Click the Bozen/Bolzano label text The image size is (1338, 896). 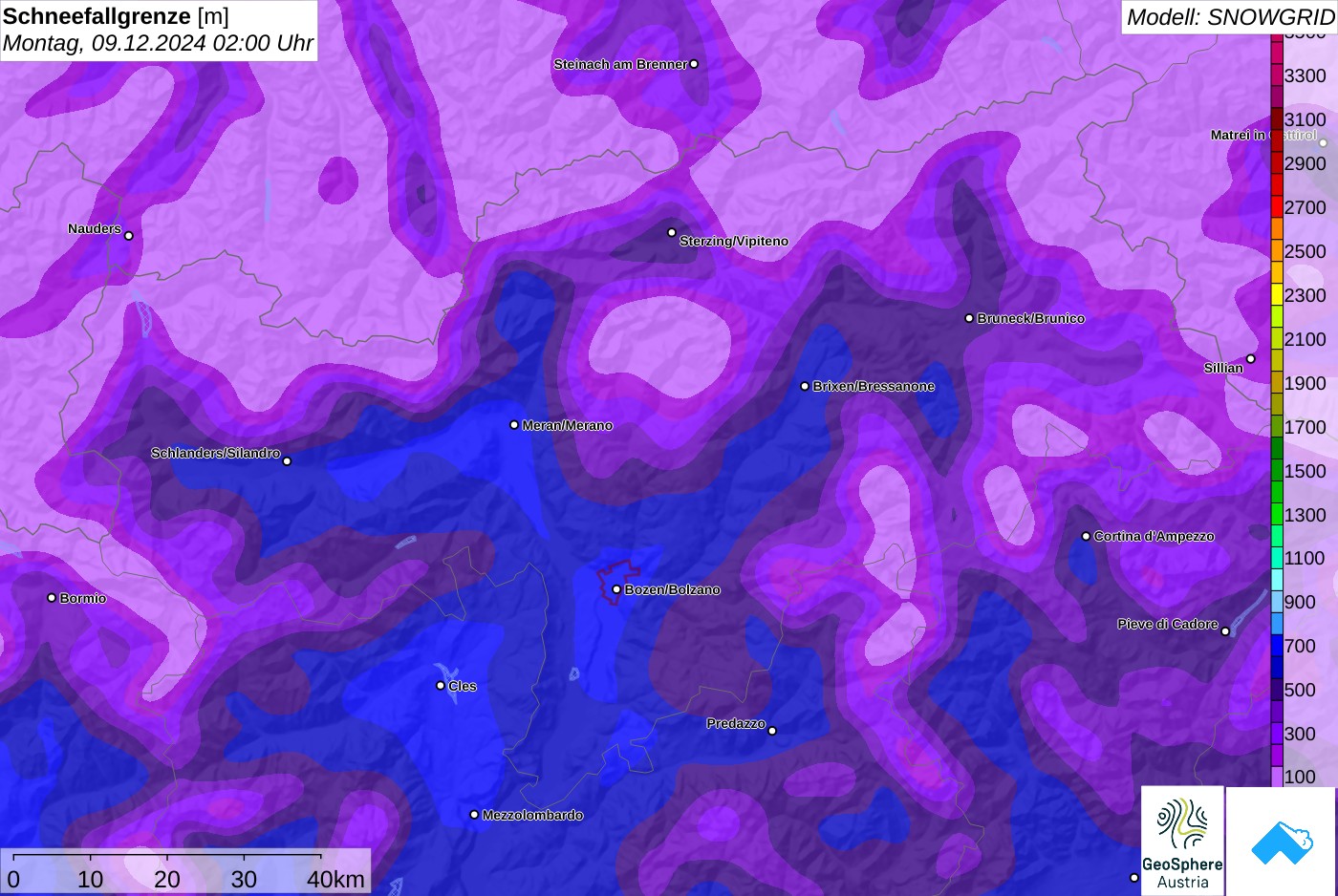click(x=673, y=589)
